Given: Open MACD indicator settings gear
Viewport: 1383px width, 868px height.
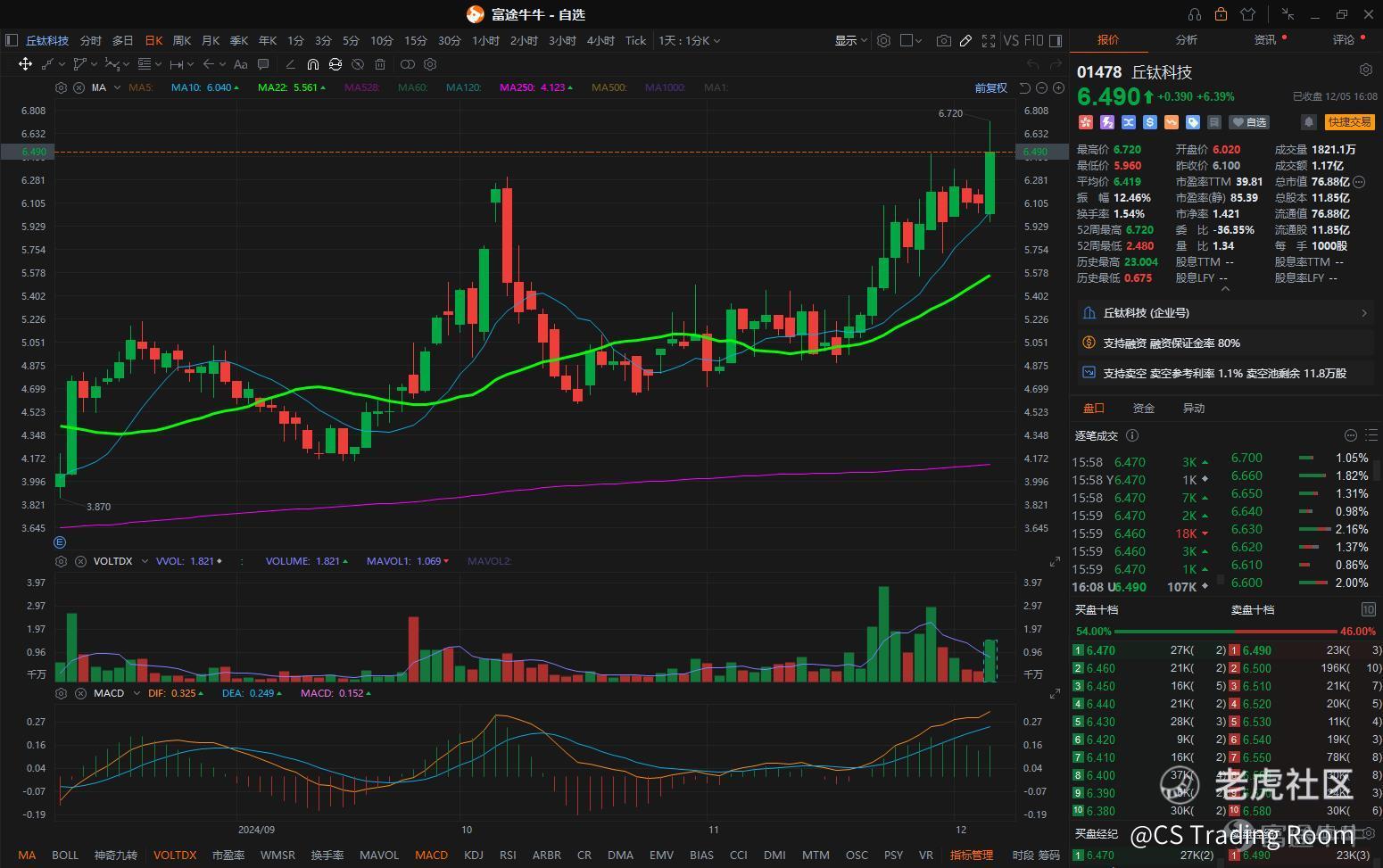Looking at the screenshot, I should click(61, 693).
